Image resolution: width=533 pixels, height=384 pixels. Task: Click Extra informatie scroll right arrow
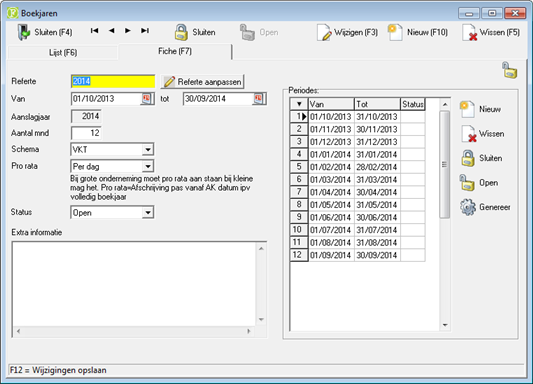tap(249, 331)
